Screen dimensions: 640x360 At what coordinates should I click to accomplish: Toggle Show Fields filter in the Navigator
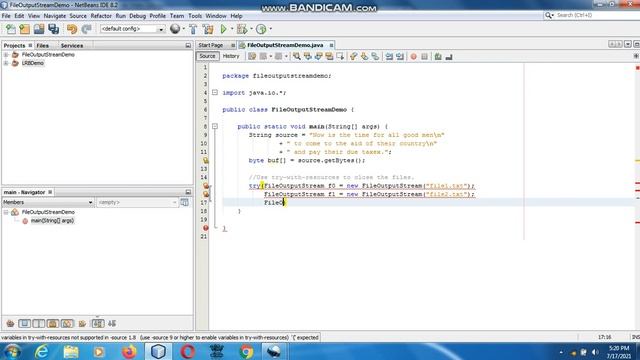click(24, 324)
